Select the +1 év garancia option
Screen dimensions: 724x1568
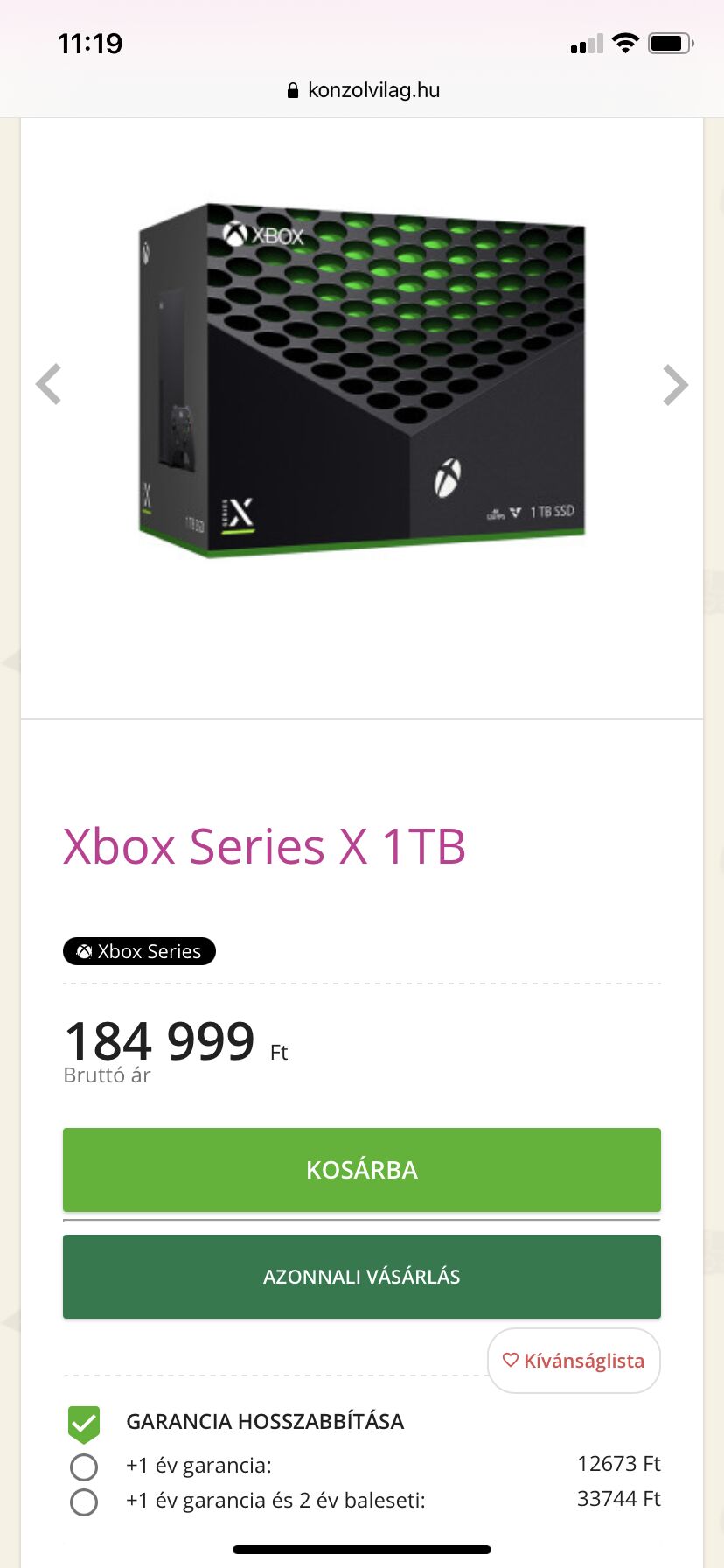pyautogui.click(x=84, y=1466)
